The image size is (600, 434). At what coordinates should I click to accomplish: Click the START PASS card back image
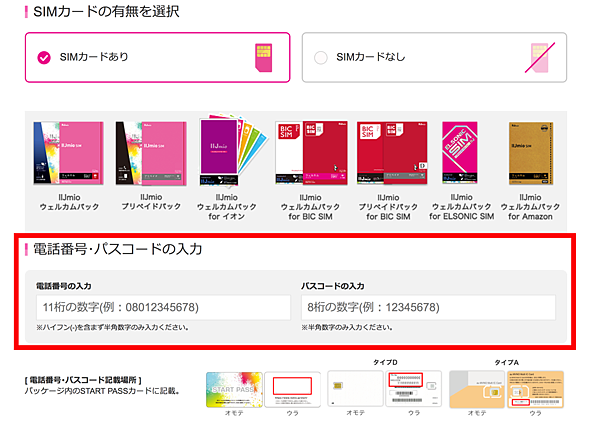click(292, 390)
